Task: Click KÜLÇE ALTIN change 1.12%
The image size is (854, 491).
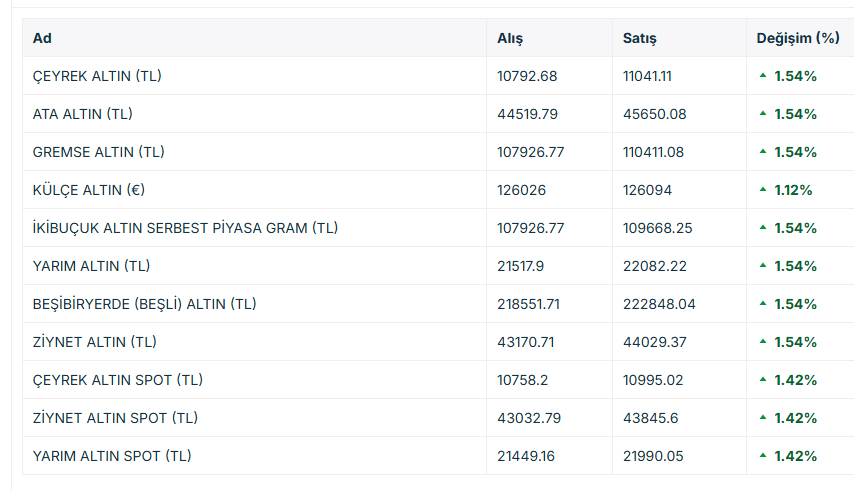Action: (793, 190)
